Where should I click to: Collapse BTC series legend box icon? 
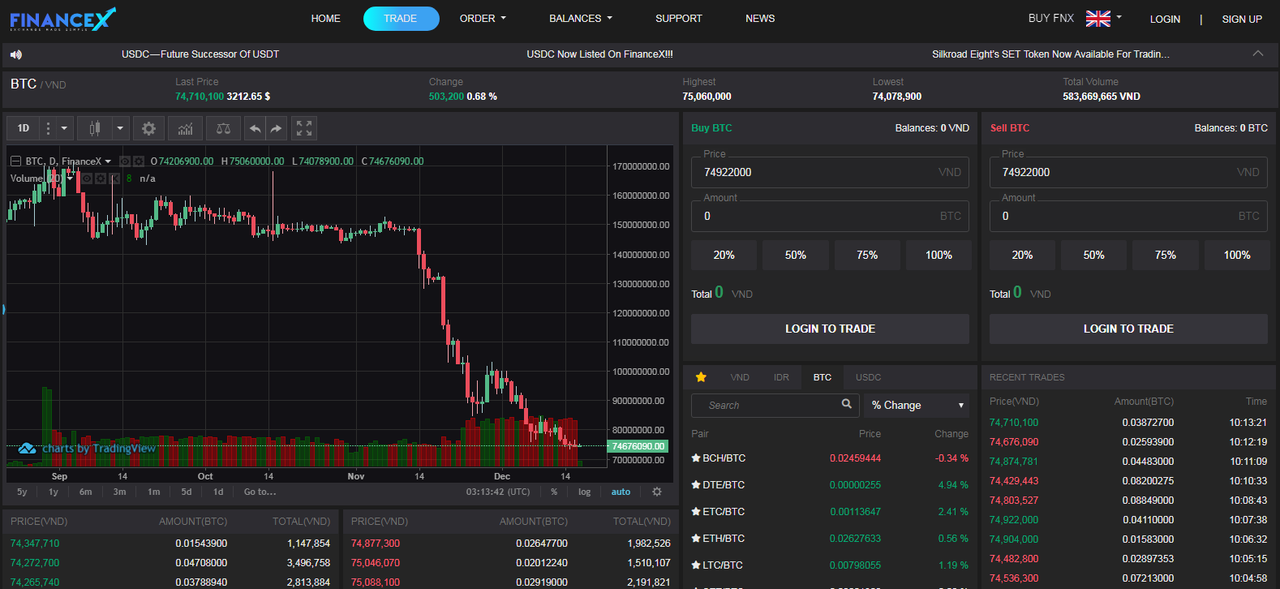16,161
